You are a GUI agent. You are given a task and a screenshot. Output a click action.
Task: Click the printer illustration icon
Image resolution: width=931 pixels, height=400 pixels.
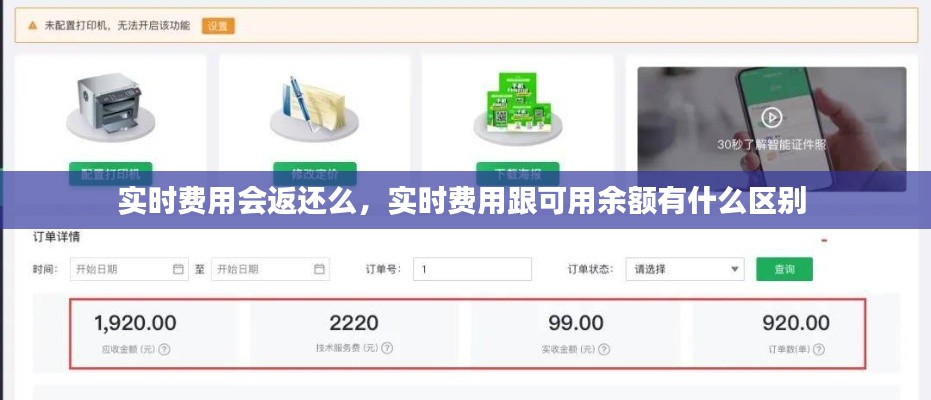tap(110, 106)
